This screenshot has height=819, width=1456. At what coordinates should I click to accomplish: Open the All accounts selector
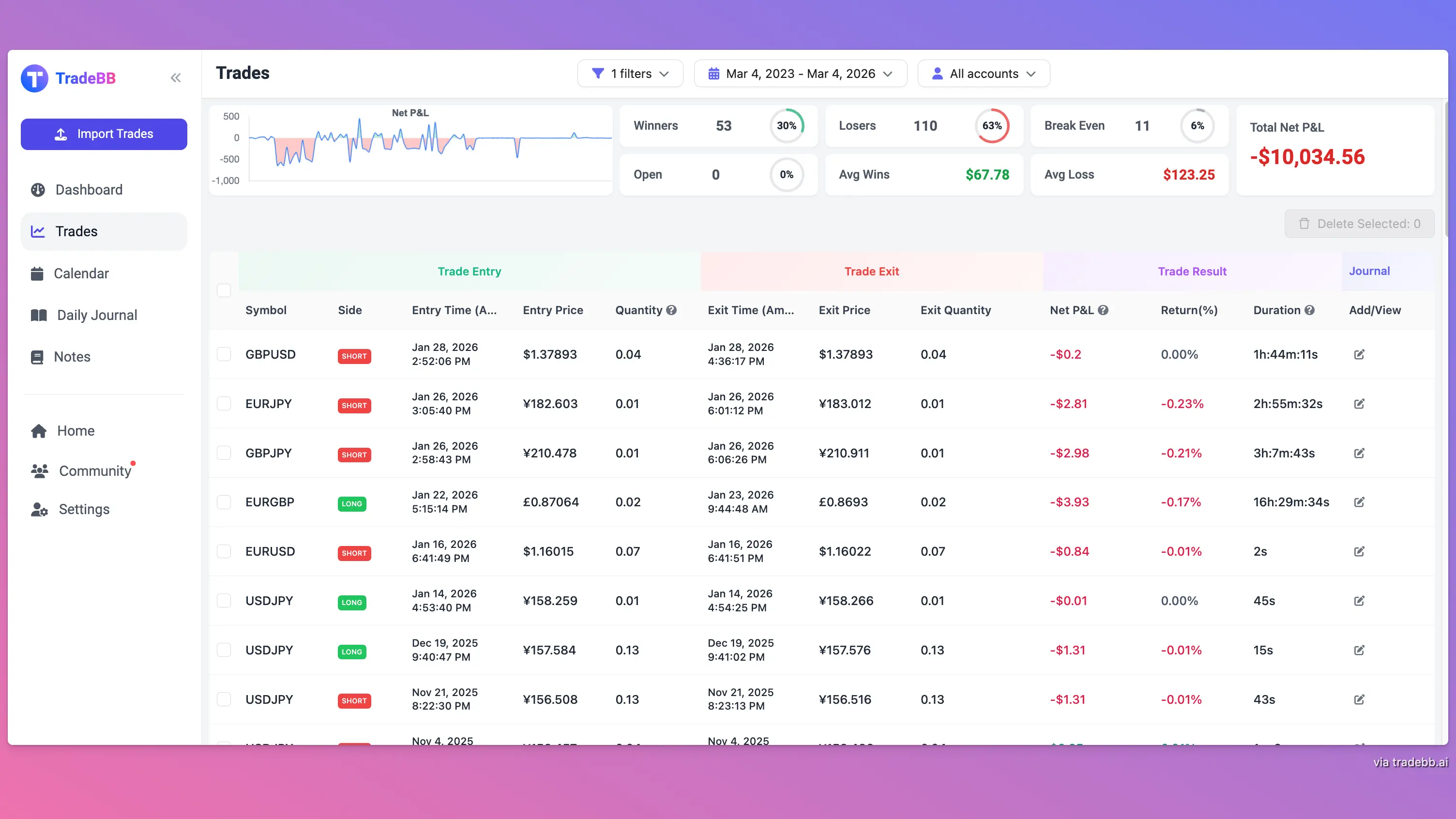[x=984, y=73]
